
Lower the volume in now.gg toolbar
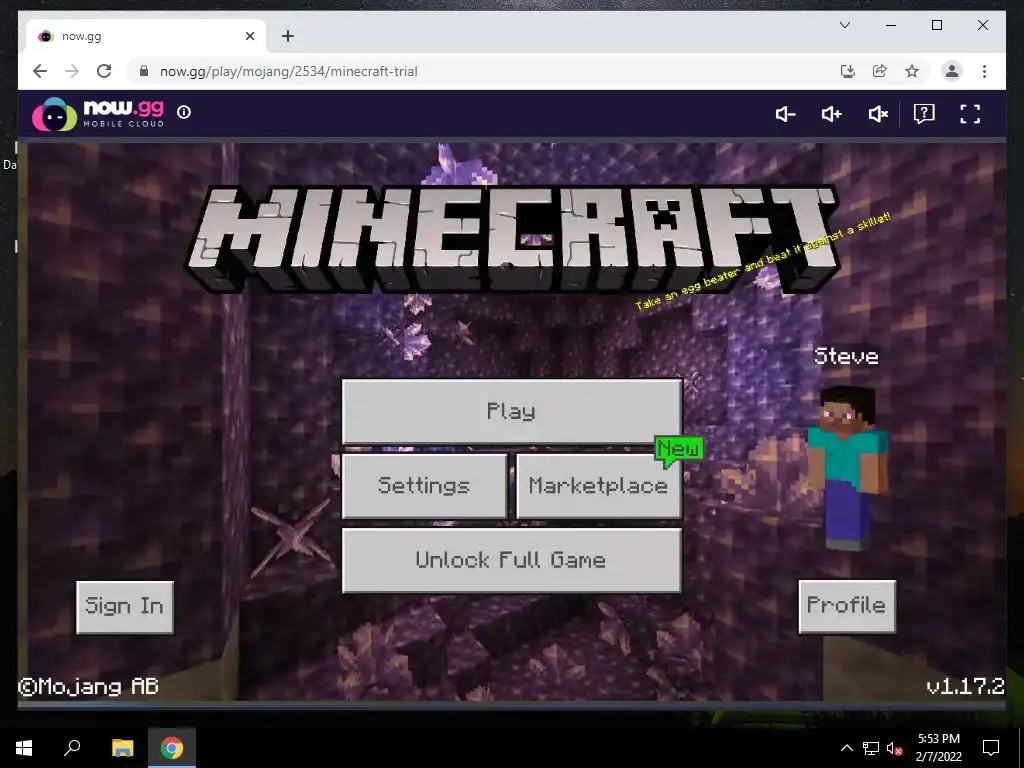[x=785, y=114]
